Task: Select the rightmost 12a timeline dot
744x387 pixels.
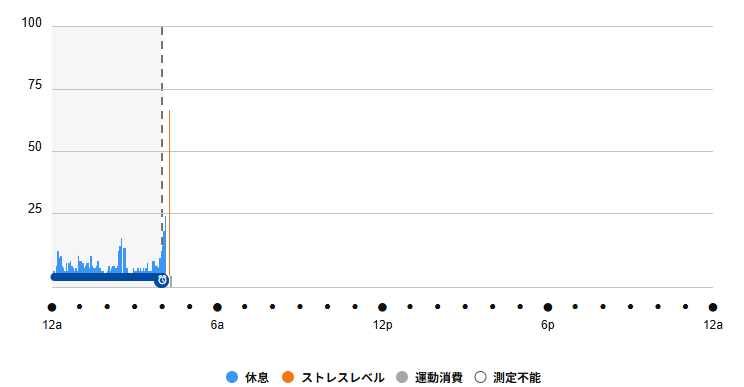Action: click(x=713, y=307)
